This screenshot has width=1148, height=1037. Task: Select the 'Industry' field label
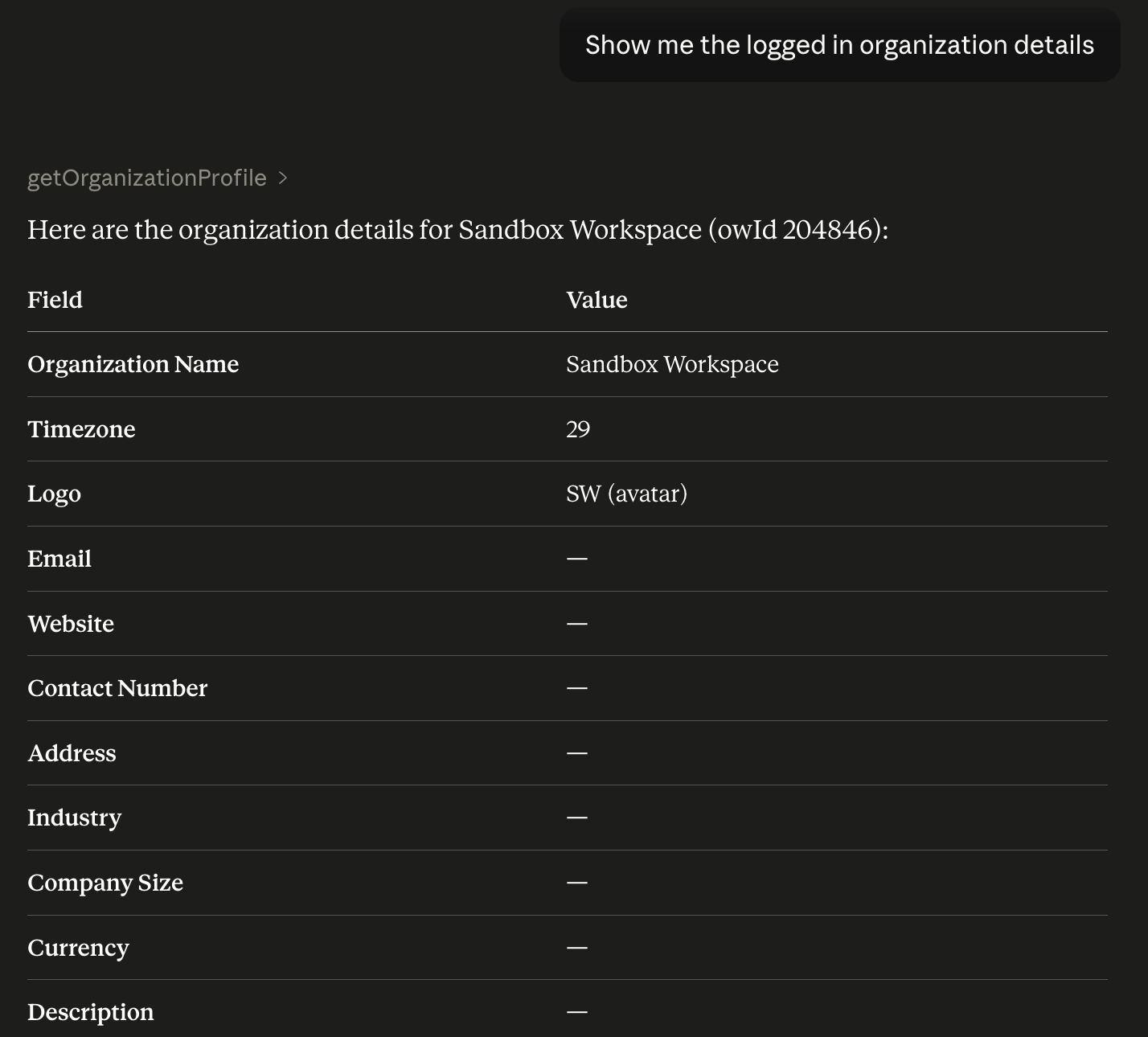(74, 818)
